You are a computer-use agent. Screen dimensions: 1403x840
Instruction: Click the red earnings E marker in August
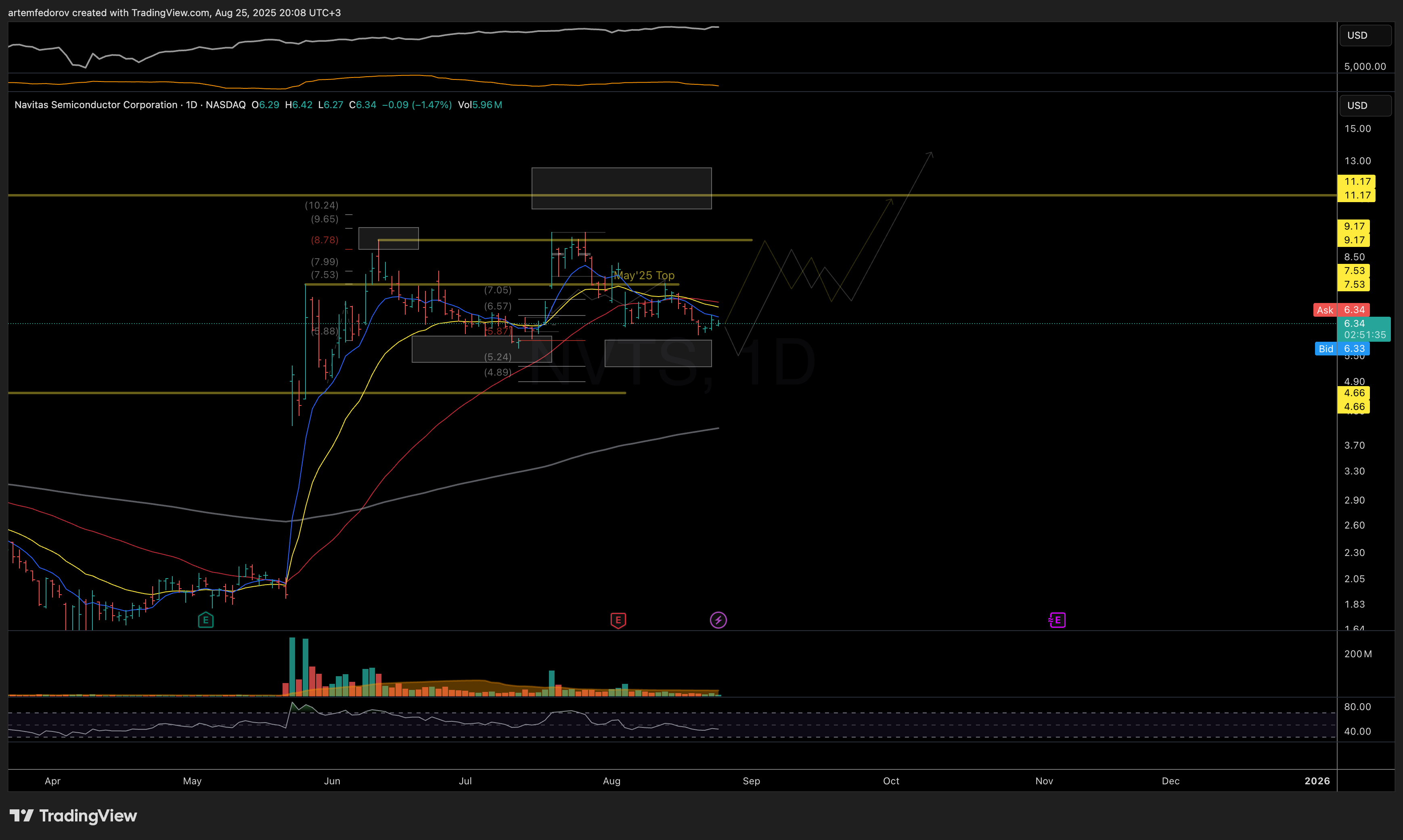coord(618,620)
